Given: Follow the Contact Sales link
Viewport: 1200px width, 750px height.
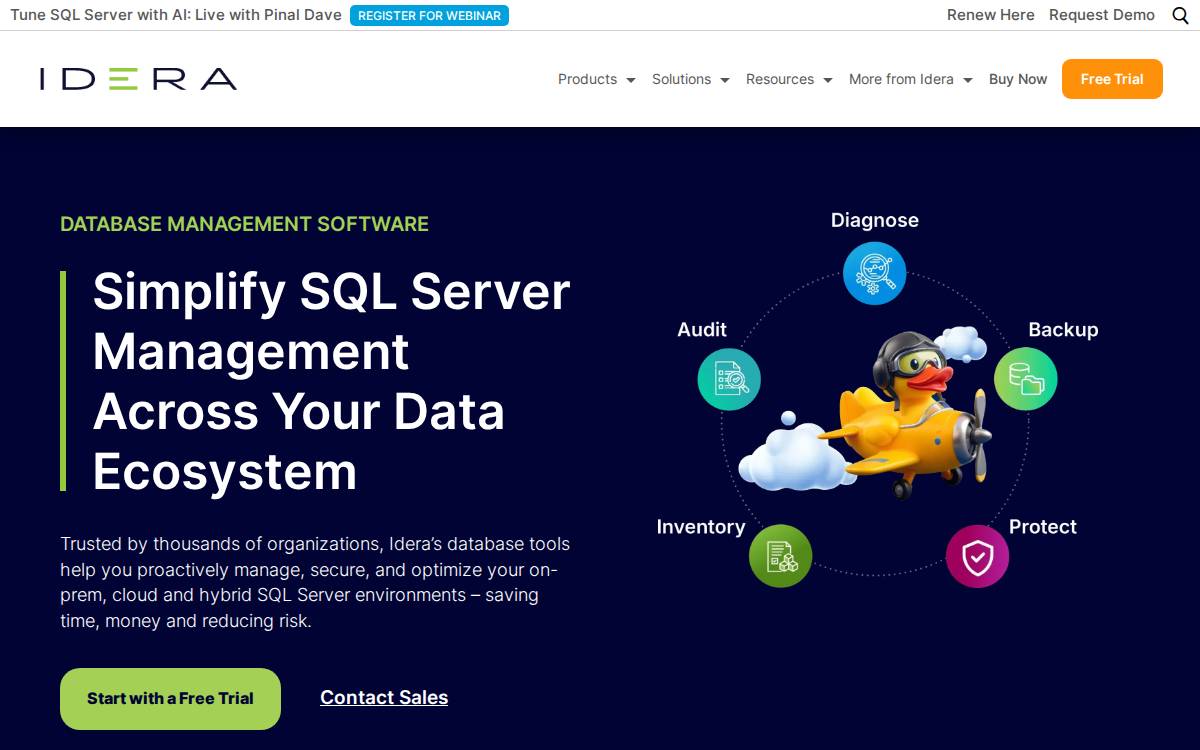Looking at the screenshot, I should [384, 697].
